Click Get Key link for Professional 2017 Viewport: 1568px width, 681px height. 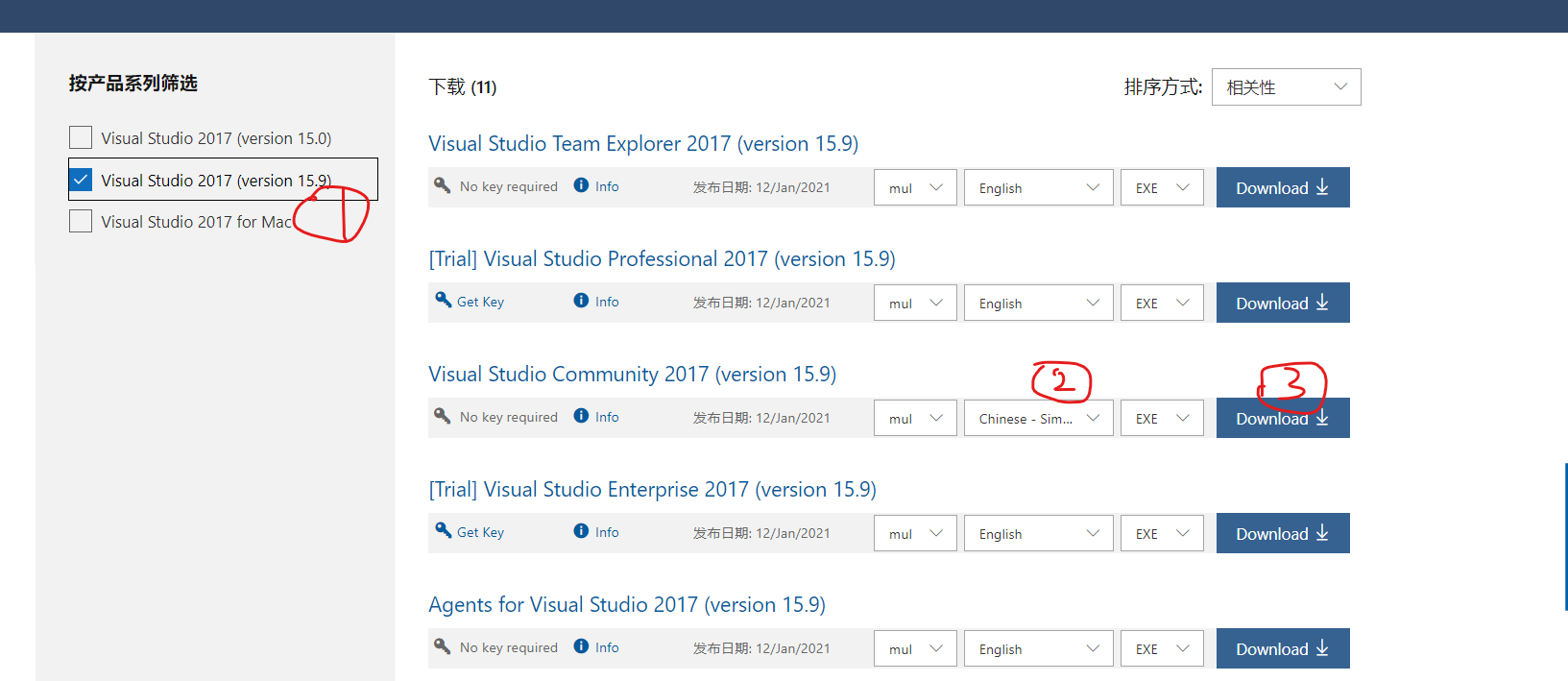[480, 302]
